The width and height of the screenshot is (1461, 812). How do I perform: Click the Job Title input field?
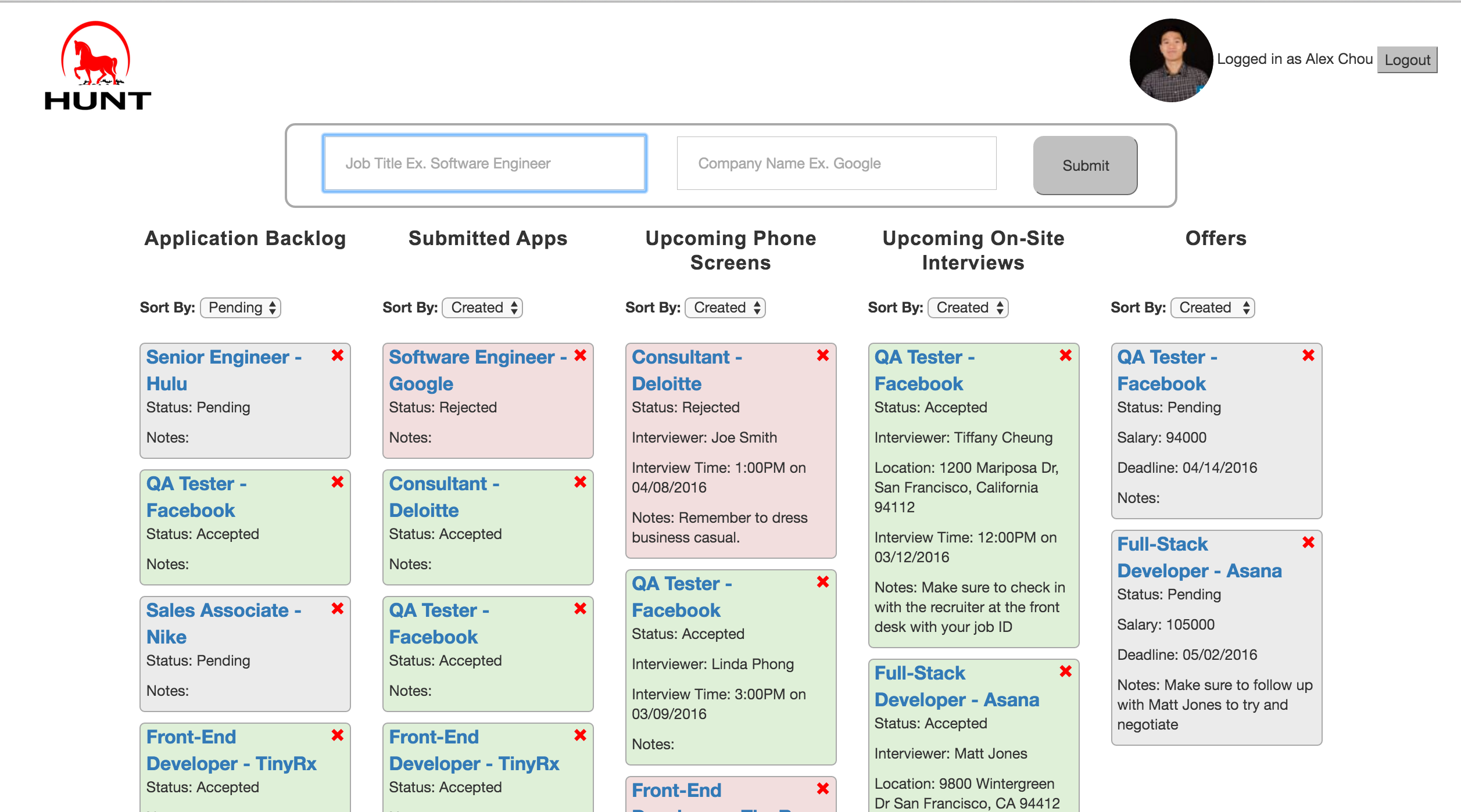click(x=485, y=163)
